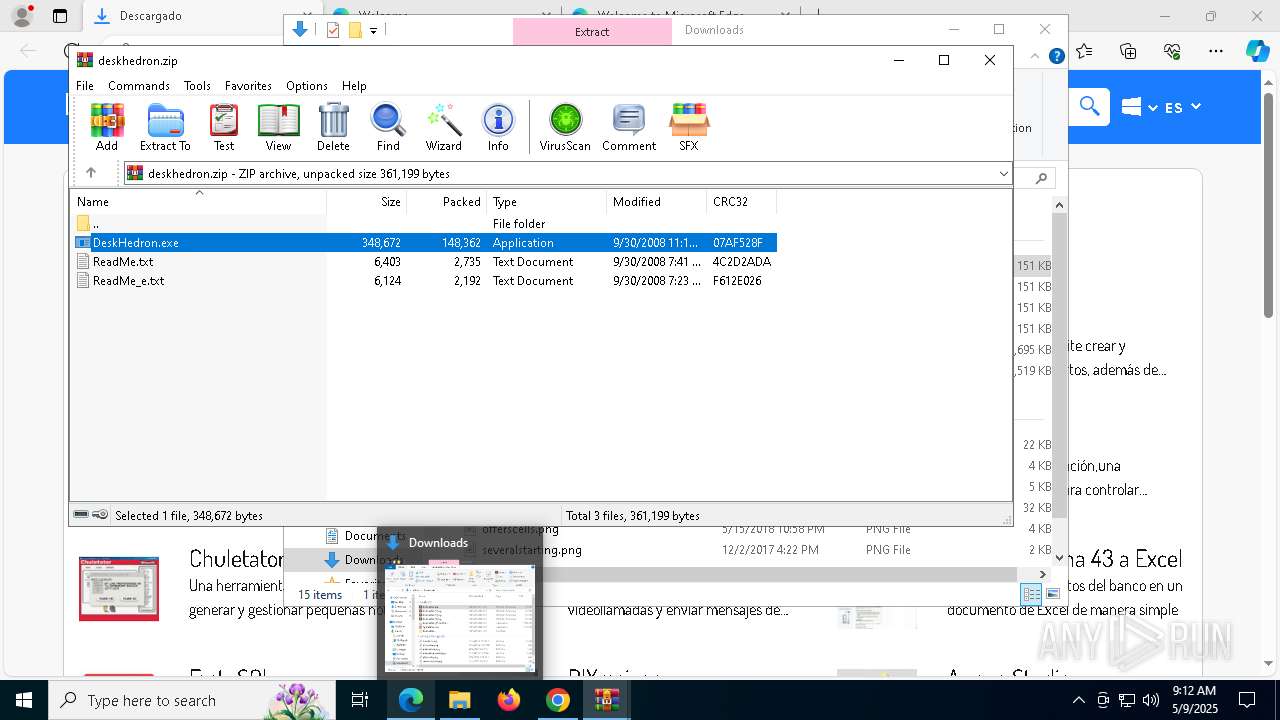Select ReadMe.txt file row
The width and height of the screenshot is (1280, 720).
point(424,262)
